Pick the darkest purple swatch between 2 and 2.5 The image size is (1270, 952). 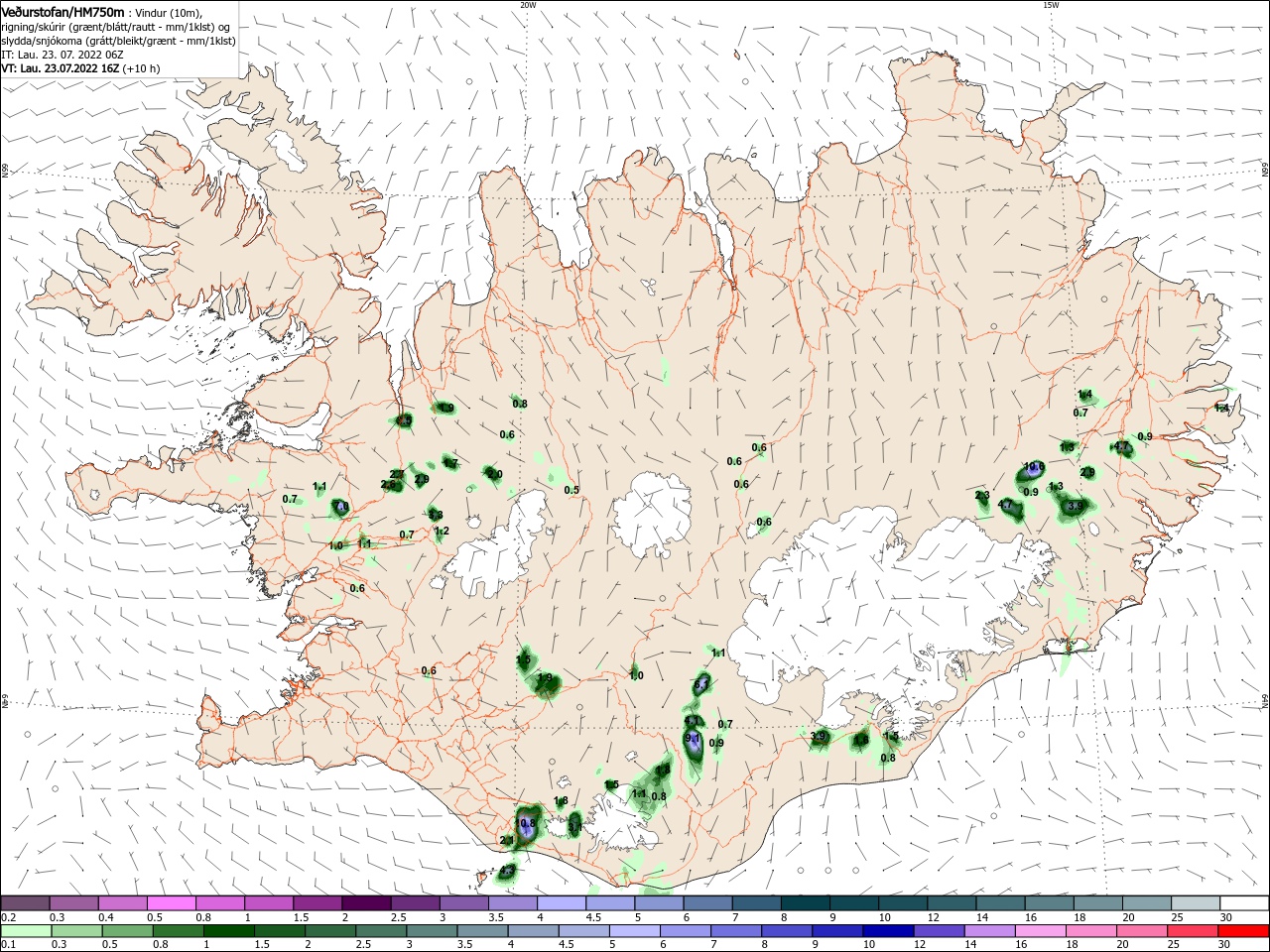pos(366,903)
